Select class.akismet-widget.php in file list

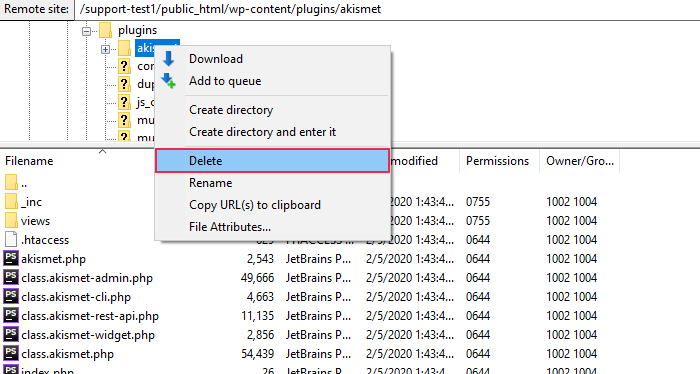click(x=88, y=335)
